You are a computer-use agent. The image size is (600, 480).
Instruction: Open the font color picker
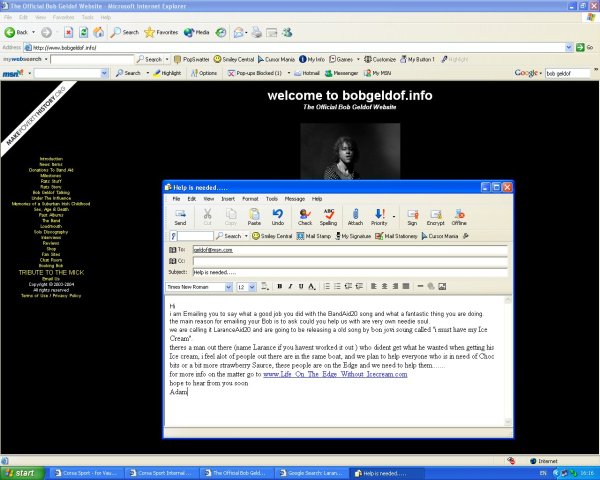pos(312,287)
